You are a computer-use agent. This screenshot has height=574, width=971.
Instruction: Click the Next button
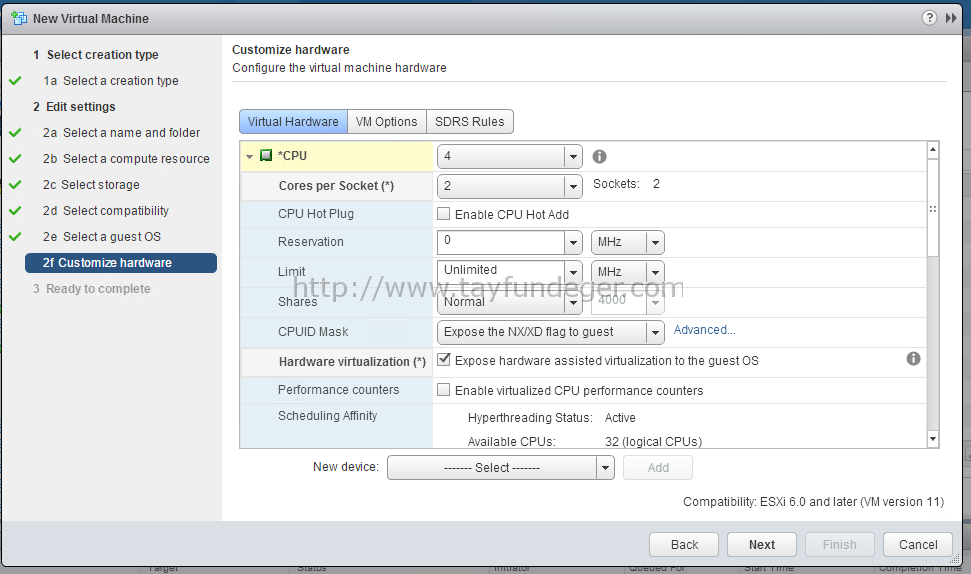(x=762, y=544)
